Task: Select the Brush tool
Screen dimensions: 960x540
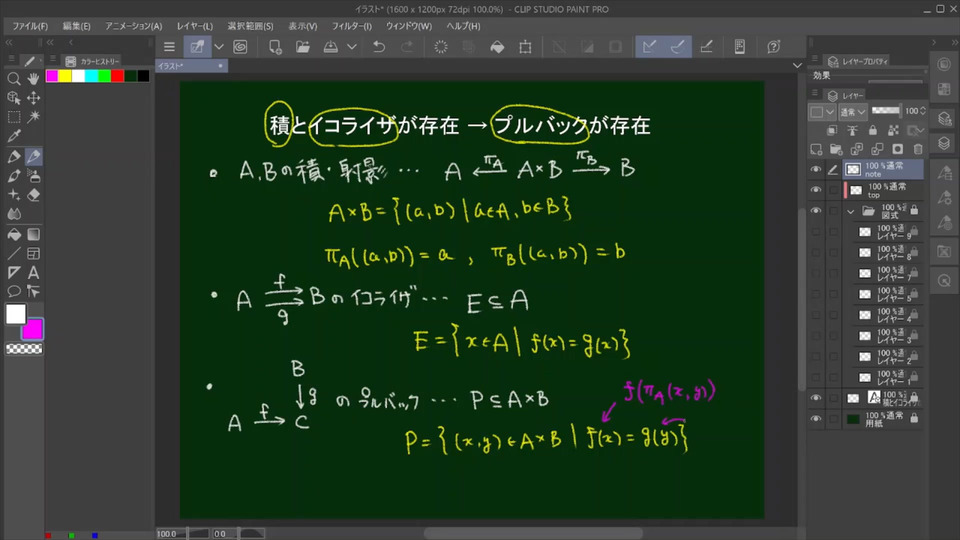Action: coord(13,176)
